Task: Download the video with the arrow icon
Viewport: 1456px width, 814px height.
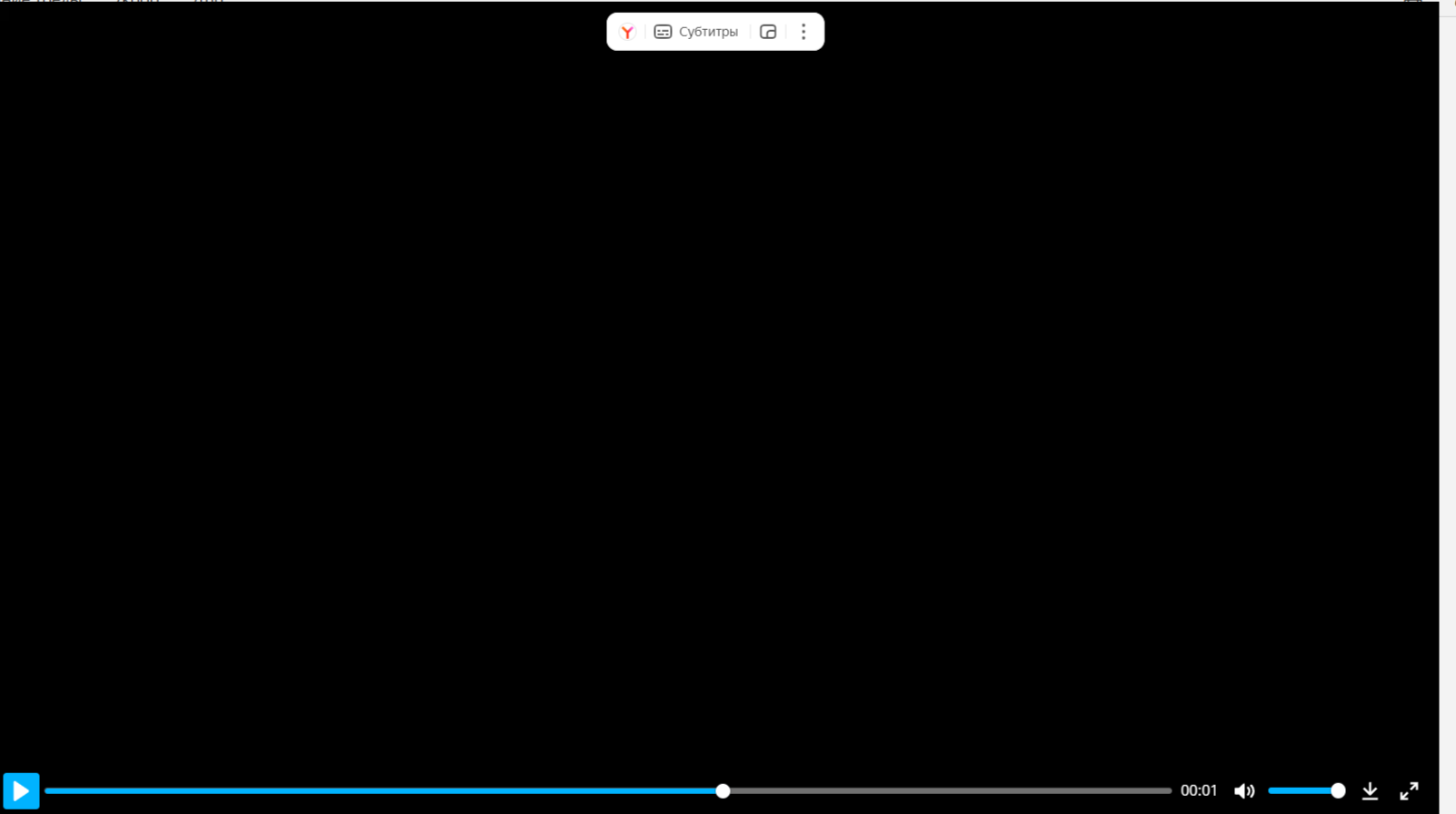Action: tap(1370, 791)
